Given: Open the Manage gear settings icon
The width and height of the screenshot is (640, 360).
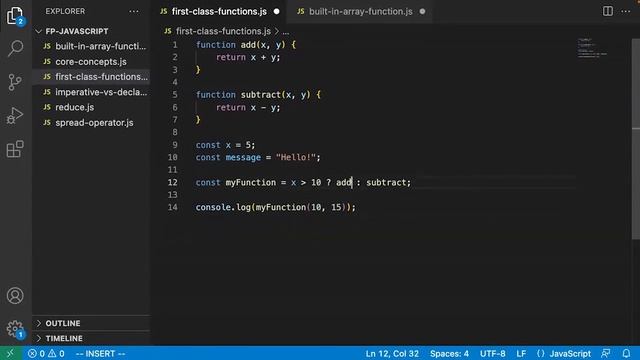Looking at the screenshot, I should (x=15, y=329).
